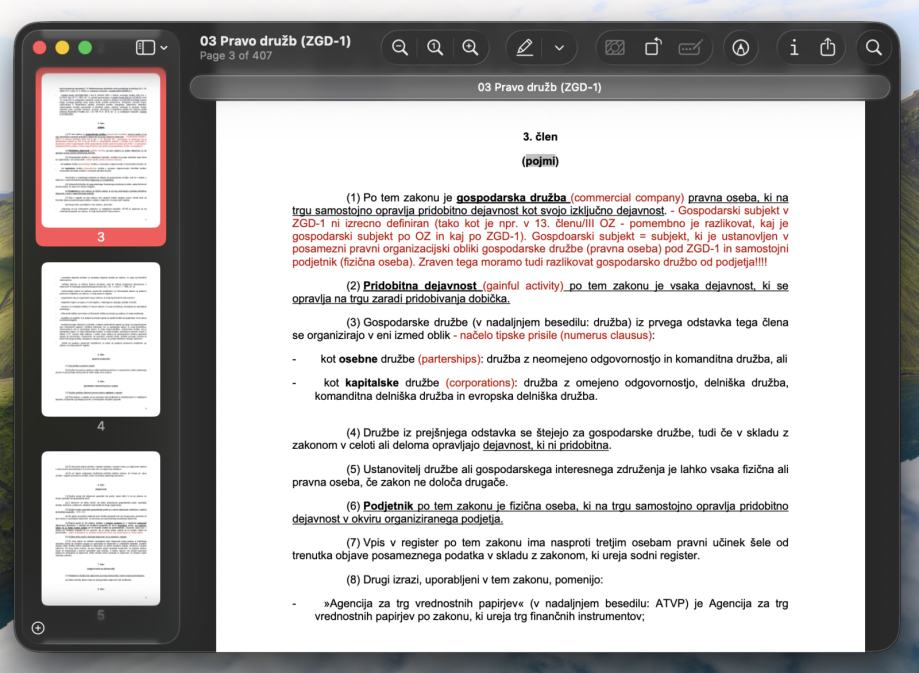
Task: Click the page number label '3' in sidebar
Action: 101,237
